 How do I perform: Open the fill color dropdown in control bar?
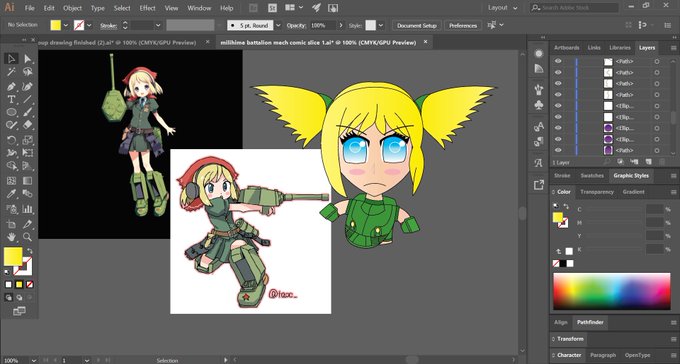click(x=66, y=25)
